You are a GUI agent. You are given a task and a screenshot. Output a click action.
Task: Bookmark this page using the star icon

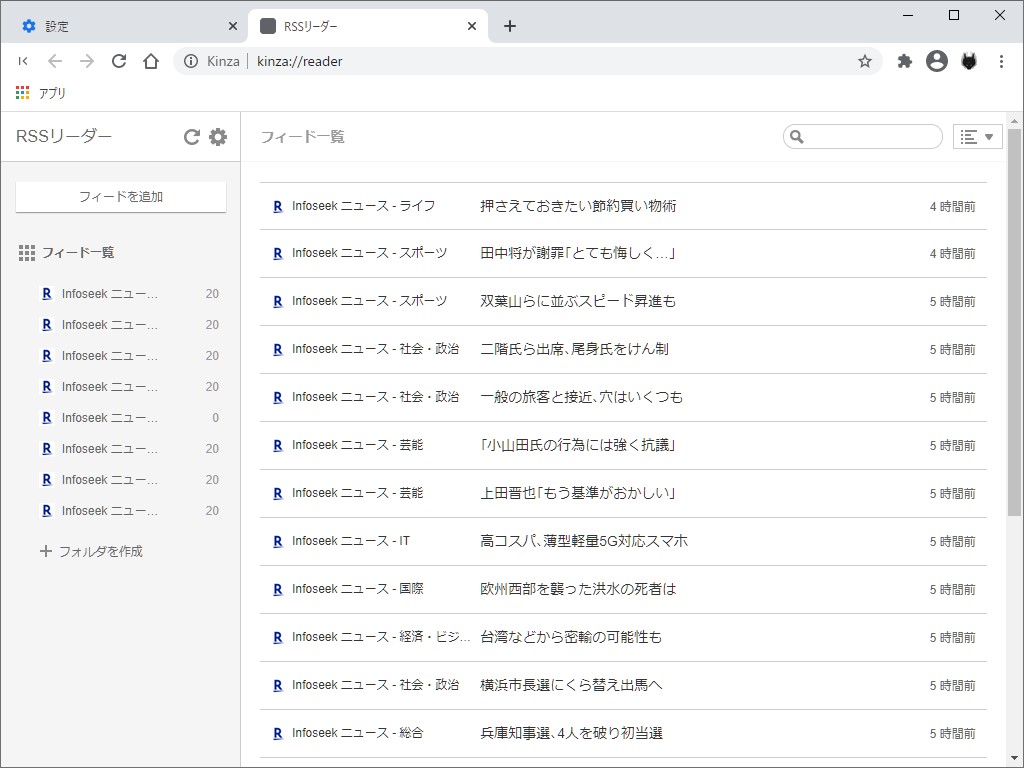point(864,61)
